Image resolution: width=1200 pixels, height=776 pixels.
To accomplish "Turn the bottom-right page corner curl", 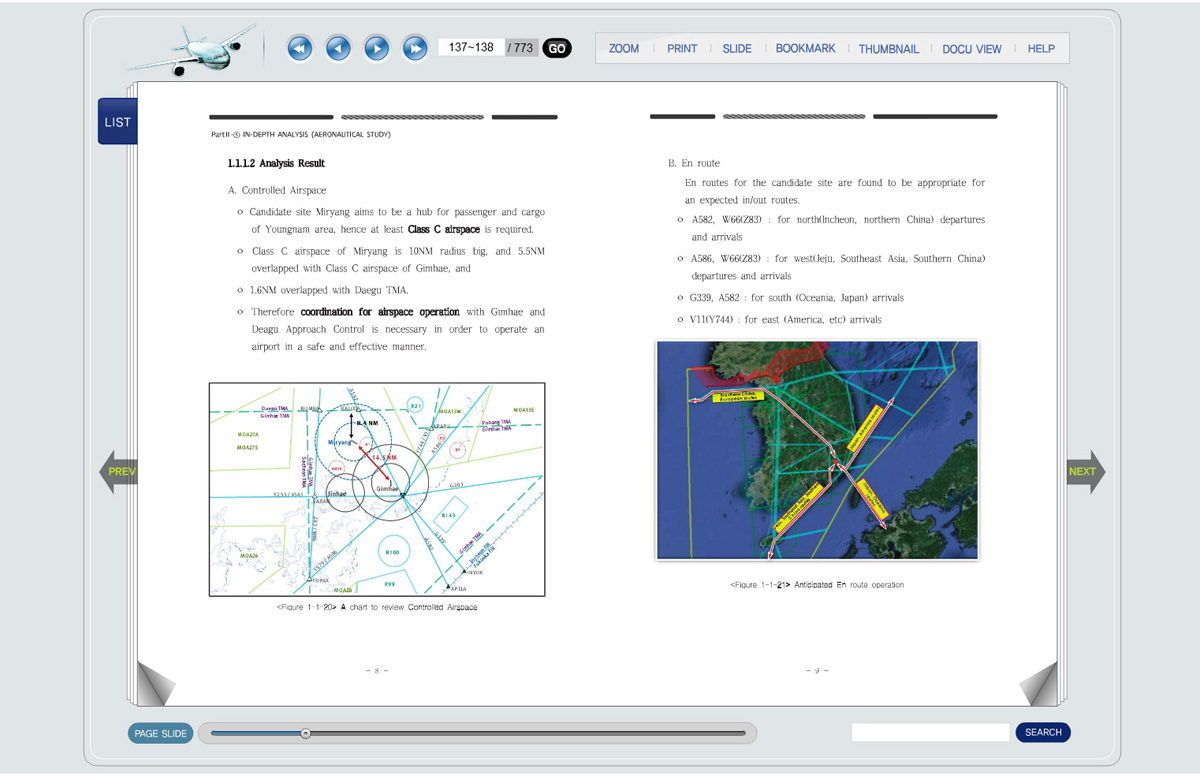I will point(1039,686).
